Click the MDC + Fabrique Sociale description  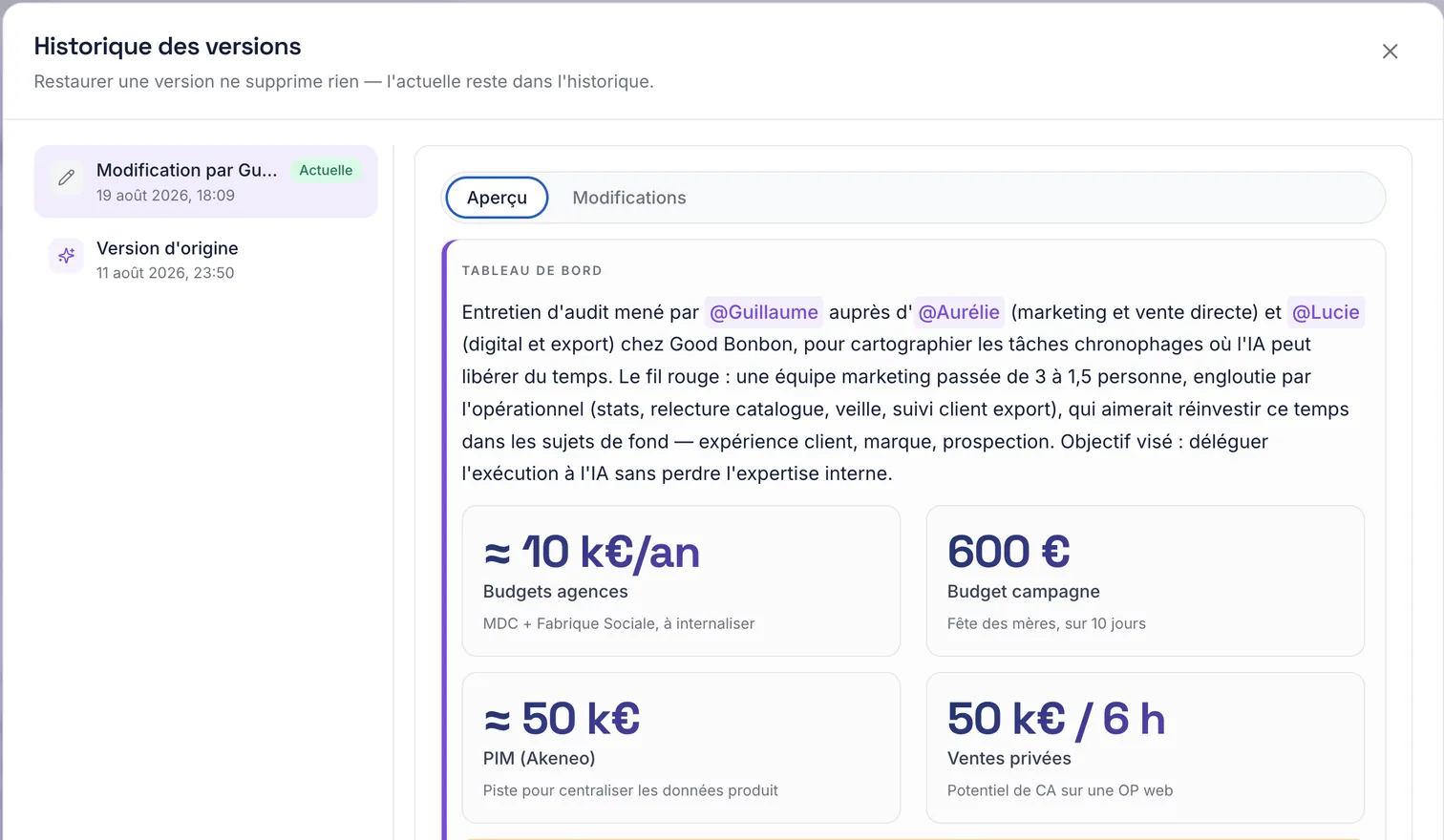click(619, 623)
